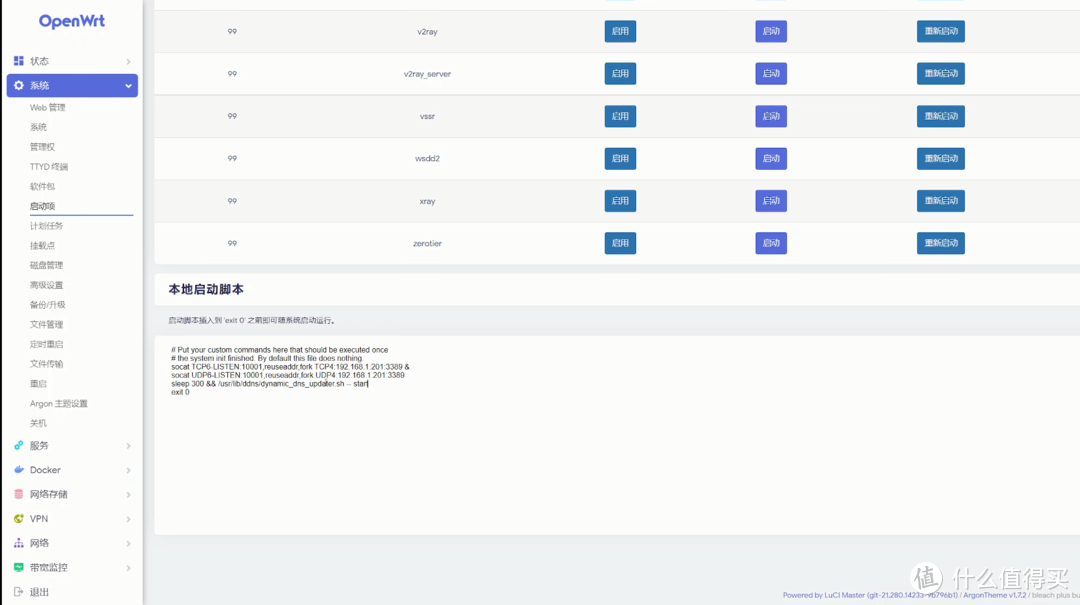Click the 本地启动脚本 heading
The height and width of the screenshot is (605, 1080).
point(206,289)
